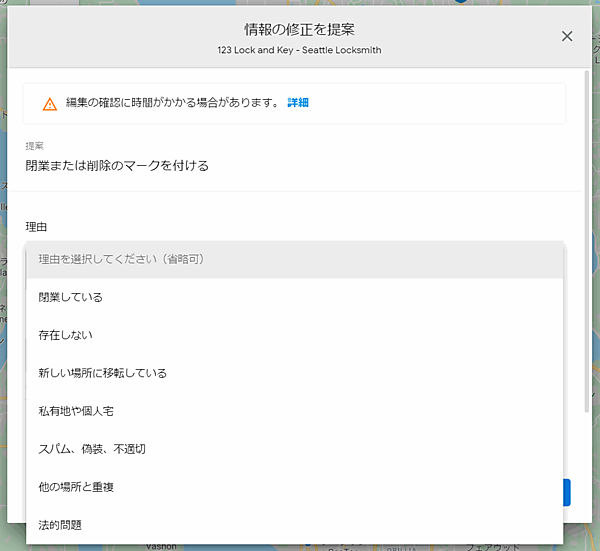Choose 存在しない as the reason
The width and height of the screenshot is (600, 551).
tap(65, 335)
